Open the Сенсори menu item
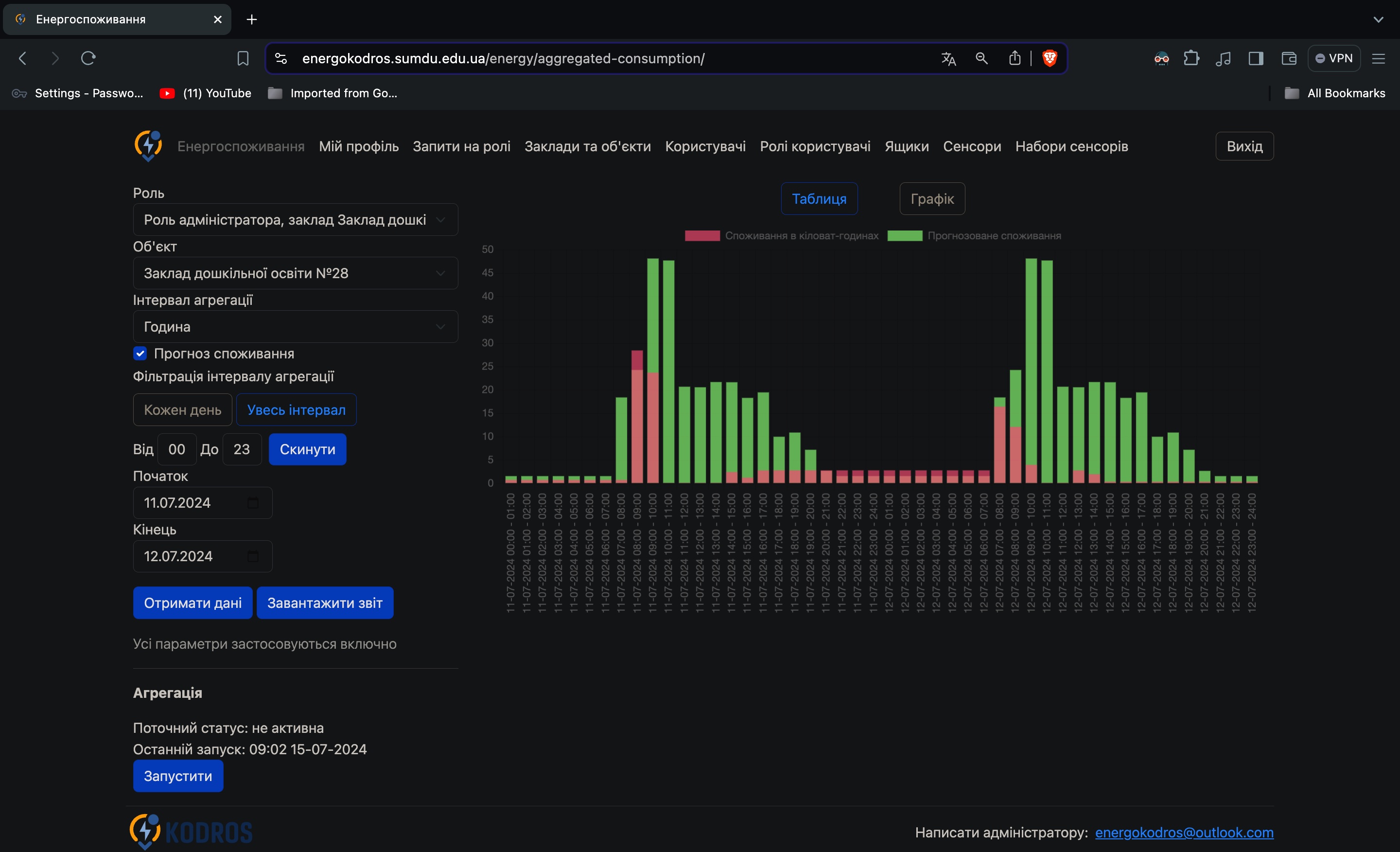This screenshot has width=1400, height=852. [972, 146]
